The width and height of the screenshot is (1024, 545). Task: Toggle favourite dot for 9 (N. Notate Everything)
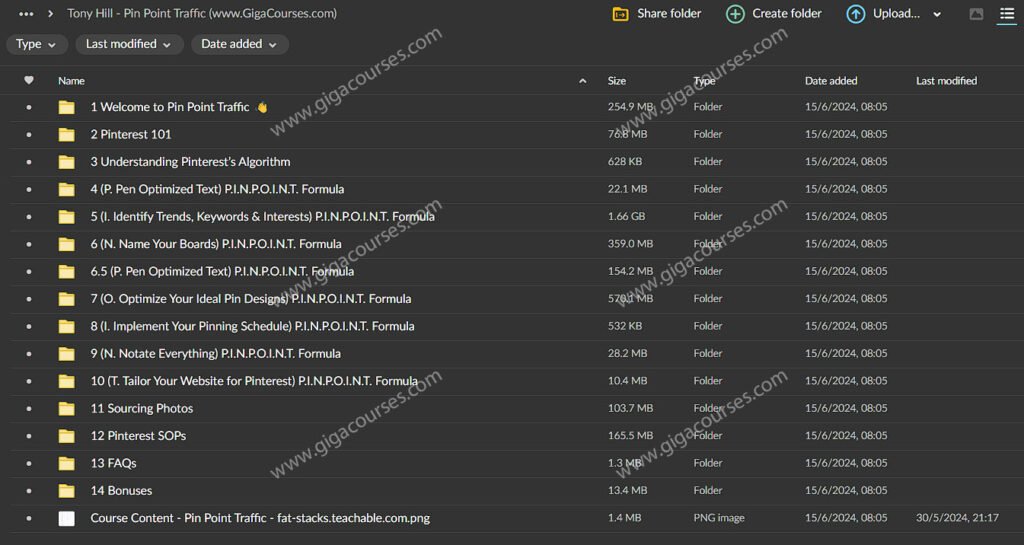[29, 354]
